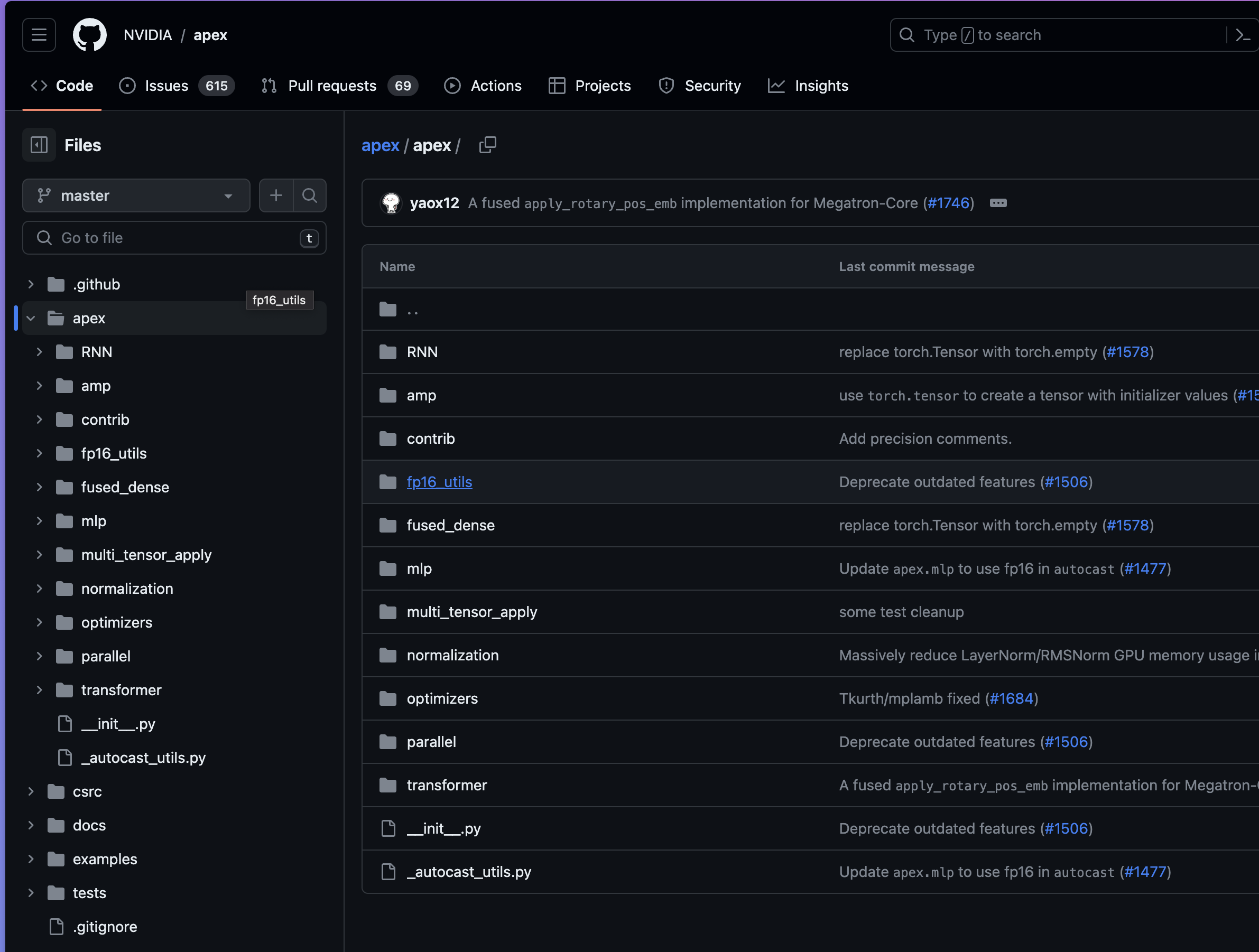Expand the csrc folder in the tree
The width and height of the screenshot is (1259, 952).
[x=31, y=791]
